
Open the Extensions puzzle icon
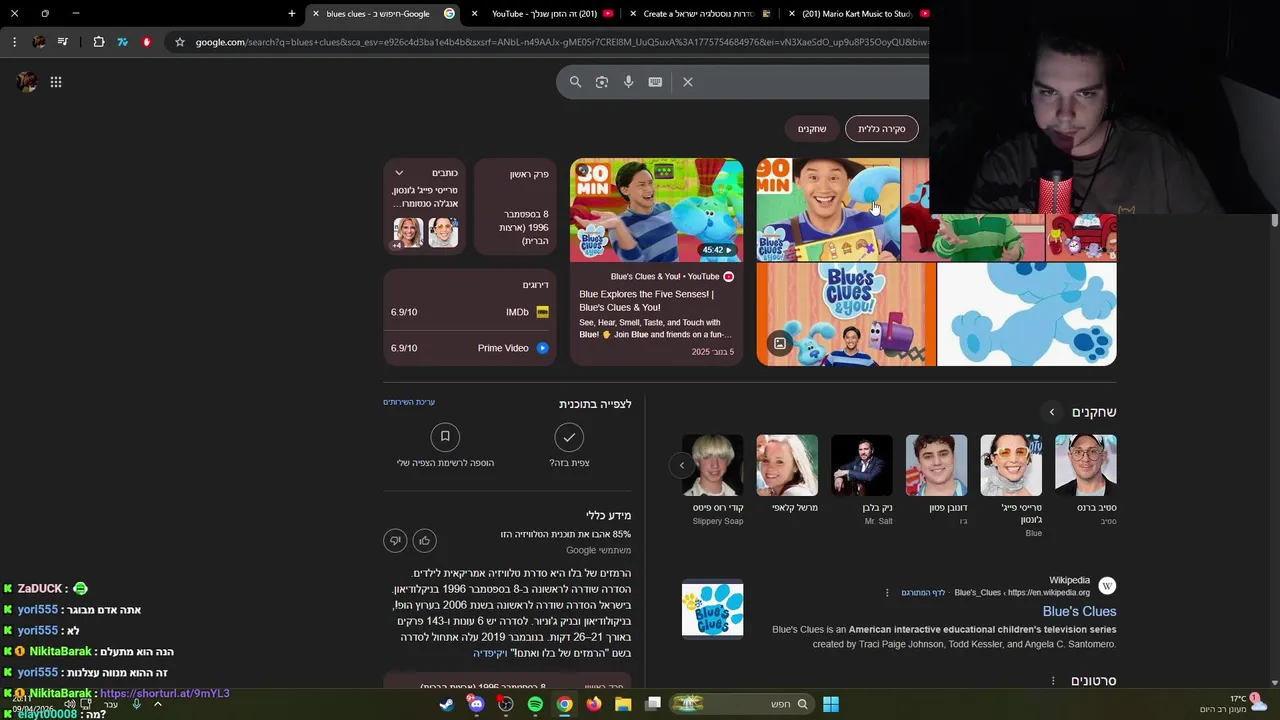click(x=98, y=42)
